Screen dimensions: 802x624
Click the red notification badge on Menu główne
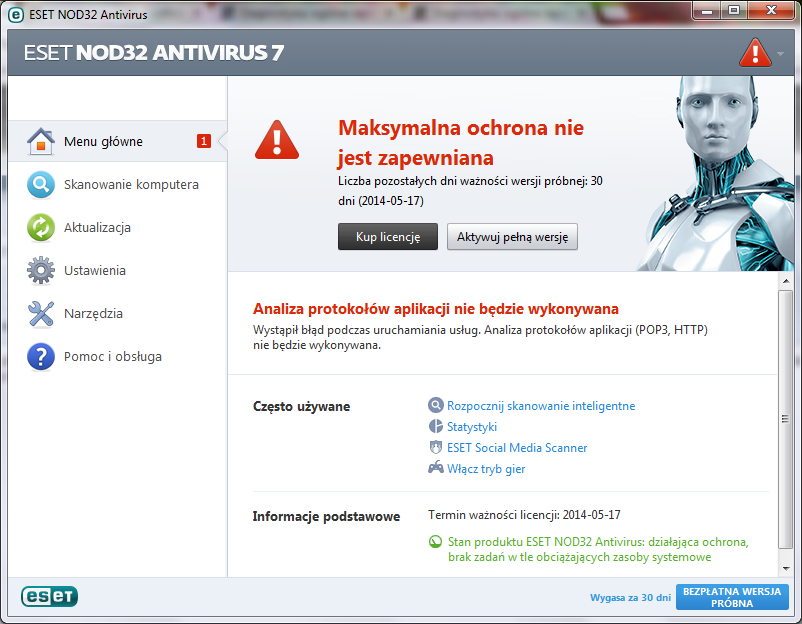[204, 141]
